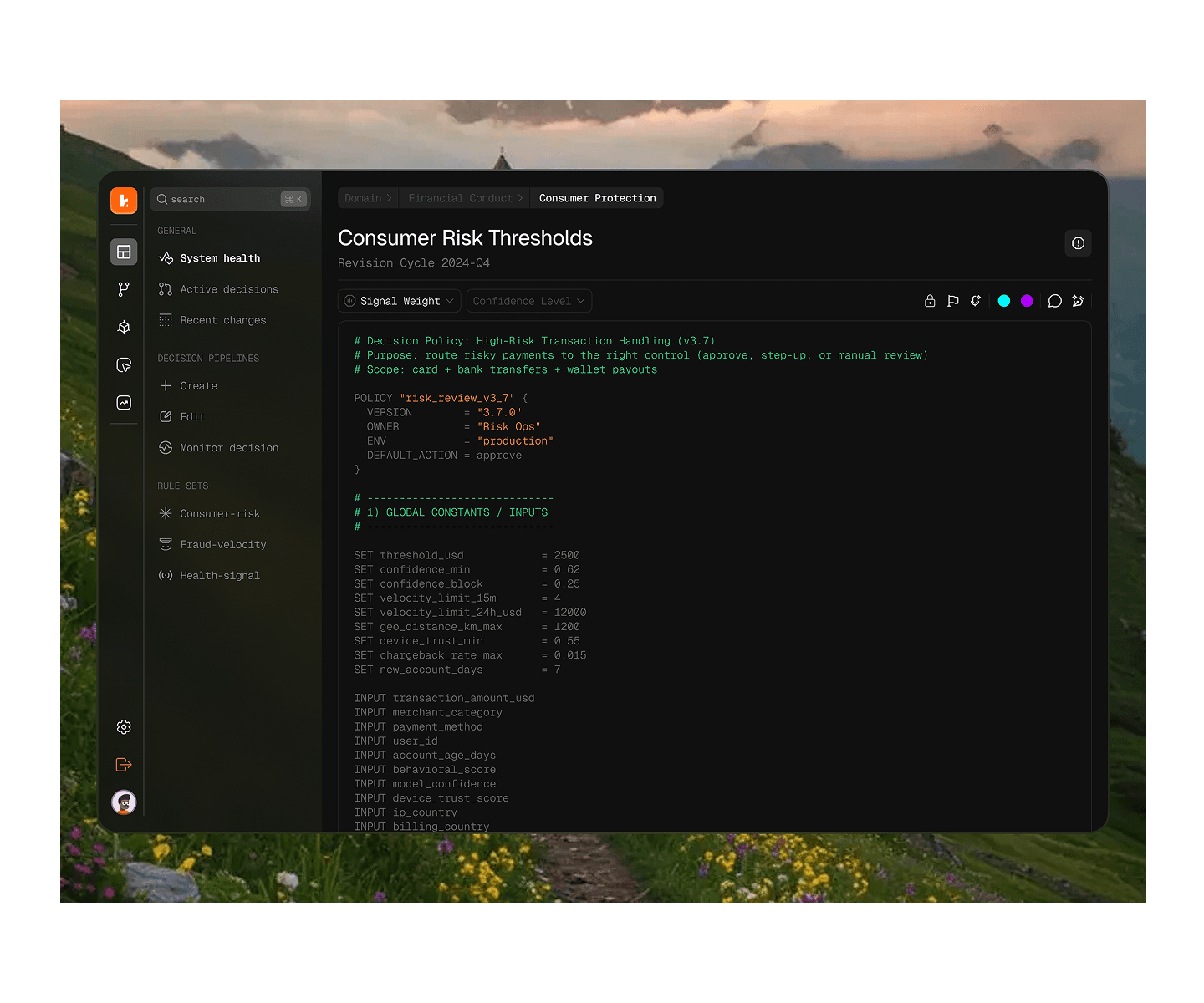This screenshot has height=1003, width=1204.
Task: Select the Consumer Protection breadcrumb
Action: (597, 198)
